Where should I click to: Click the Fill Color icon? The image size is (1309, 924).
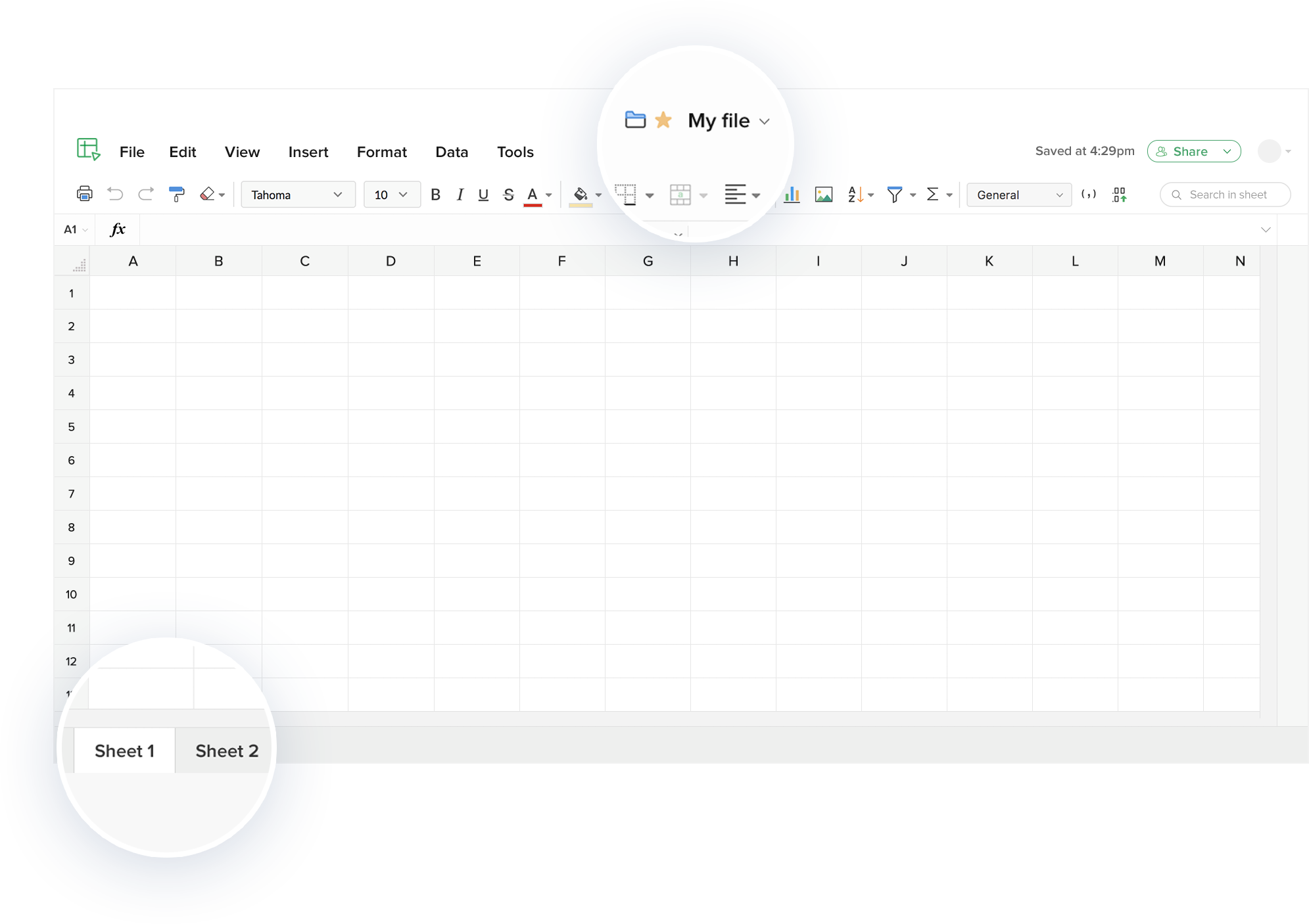tap(581, 193)
